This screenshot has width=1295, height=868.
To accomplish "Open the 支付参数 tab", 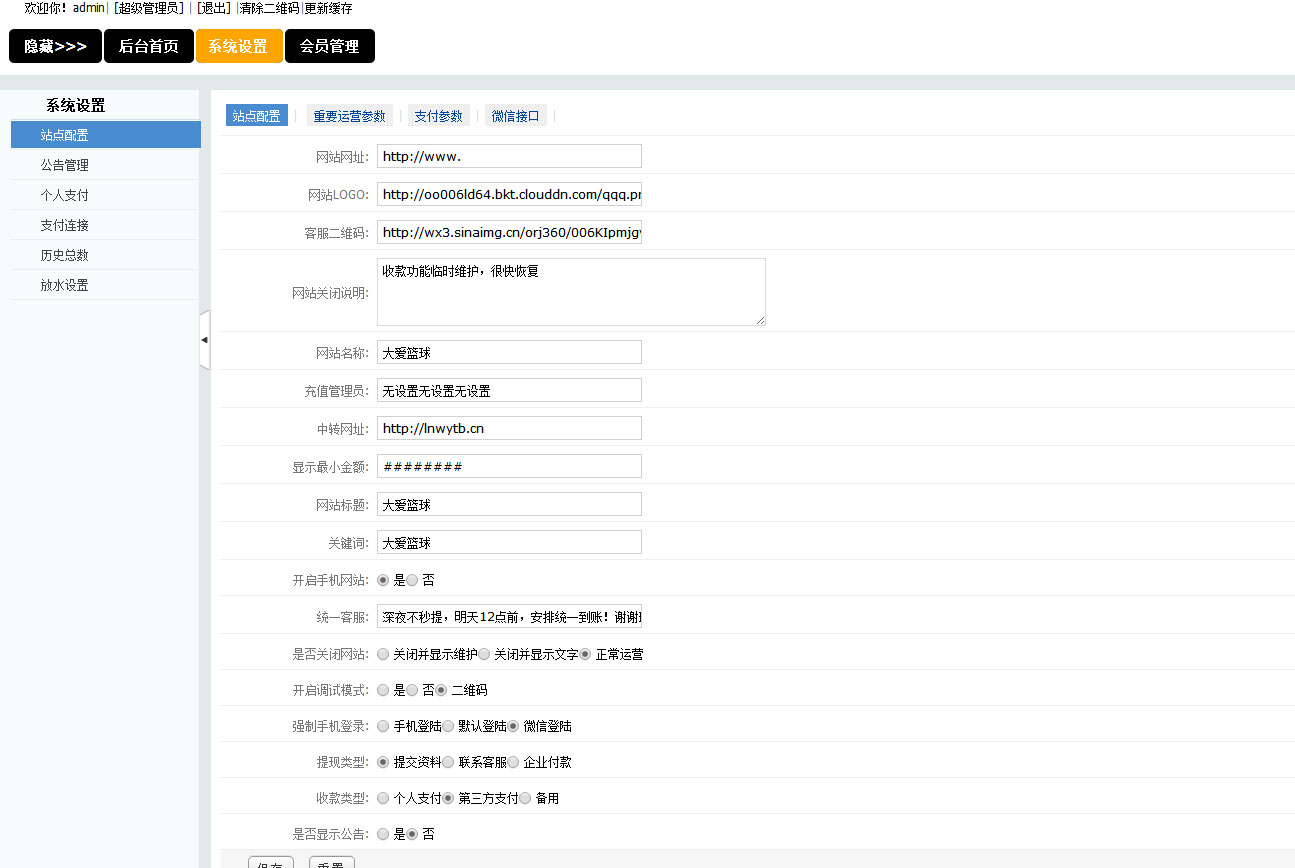I will pyautogui.click(x=438, y=115).
